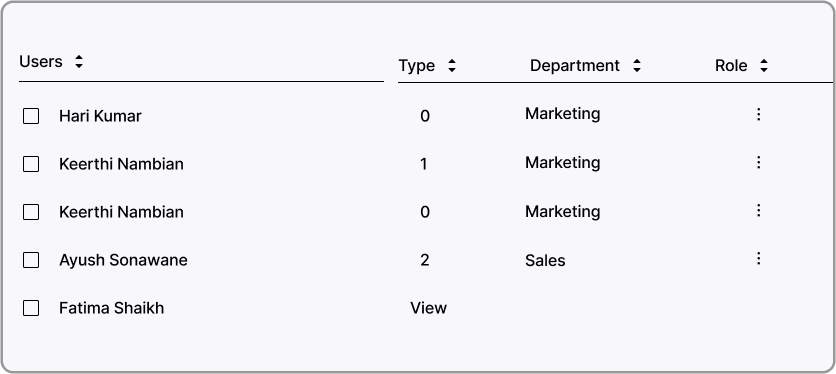Click the Users column header label
This screenshot has width=836, height=374.
(41, 62)
